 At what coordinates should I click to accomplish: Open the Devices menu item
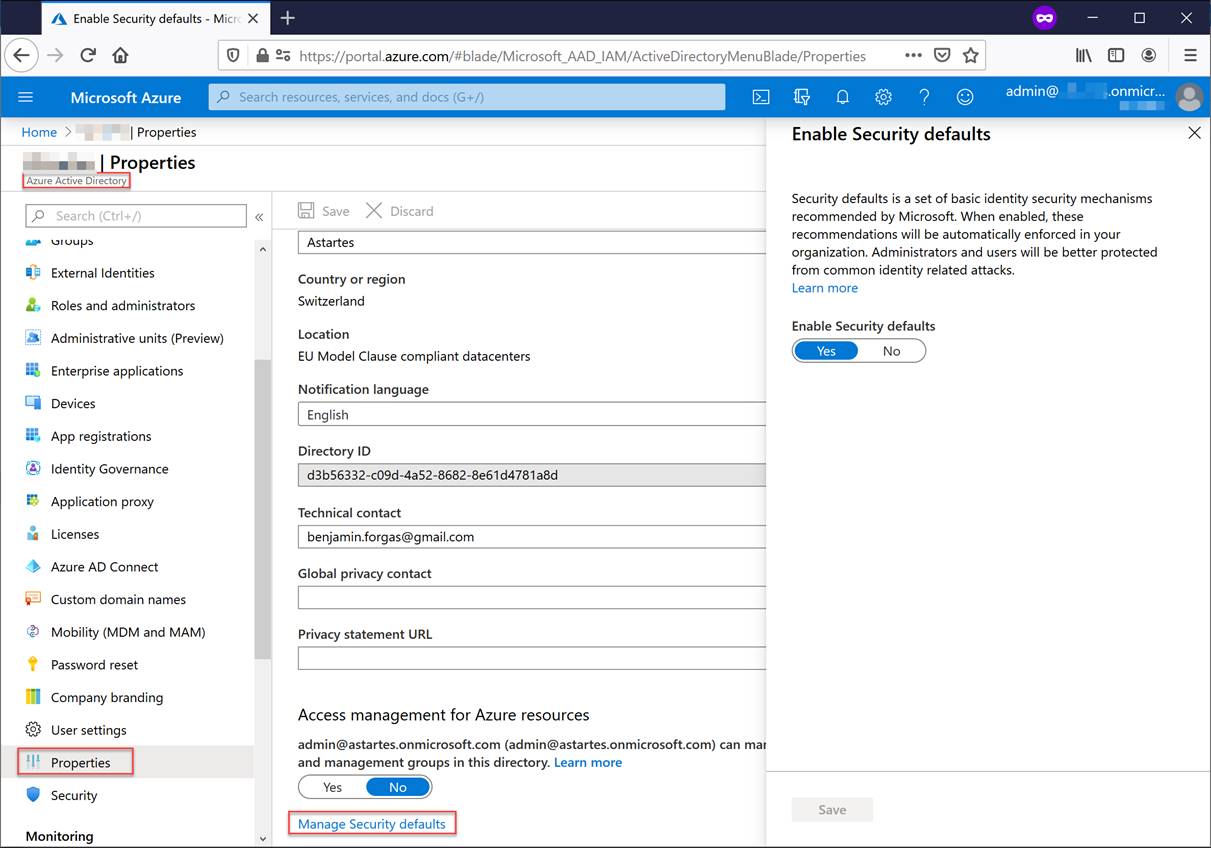coord(73,404)
